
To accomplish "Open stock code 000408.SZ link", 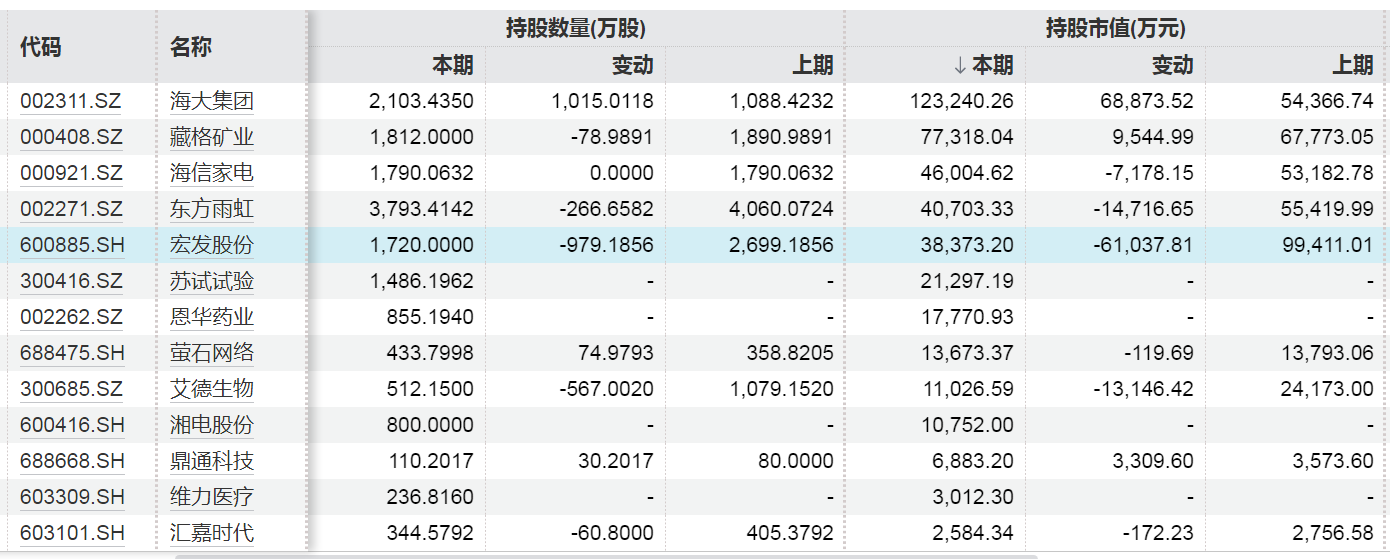I will tap(71, 137).
